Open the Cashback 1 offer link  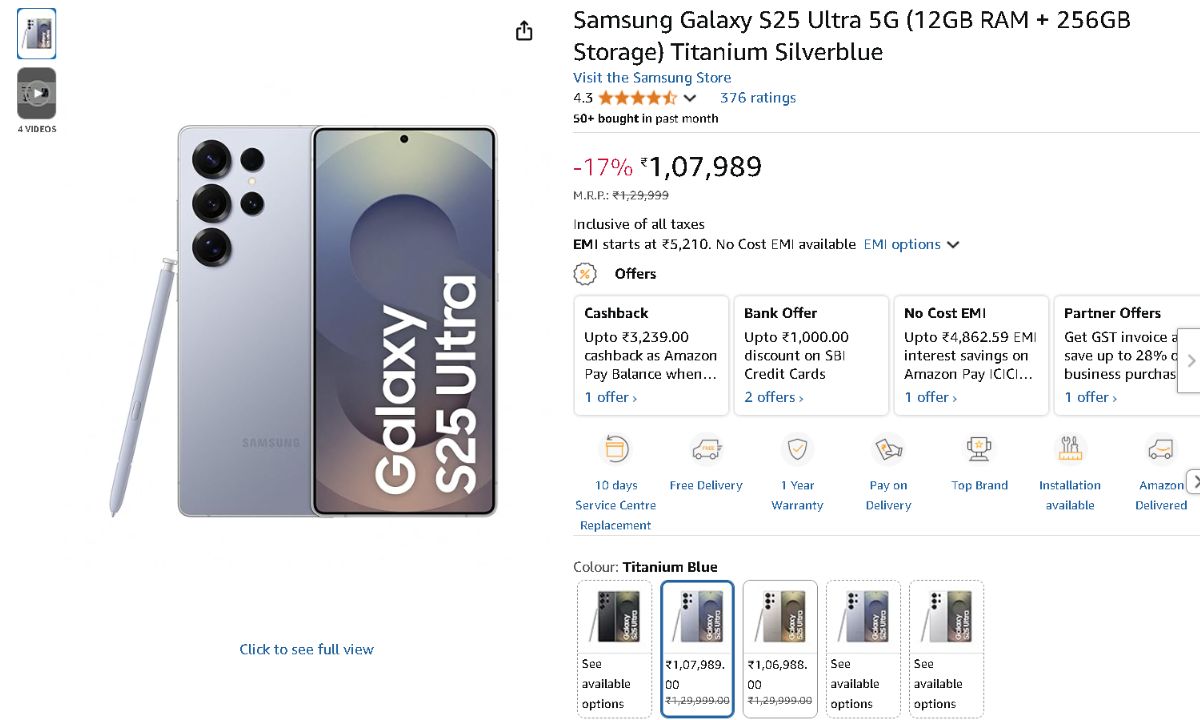click(611, 398)
